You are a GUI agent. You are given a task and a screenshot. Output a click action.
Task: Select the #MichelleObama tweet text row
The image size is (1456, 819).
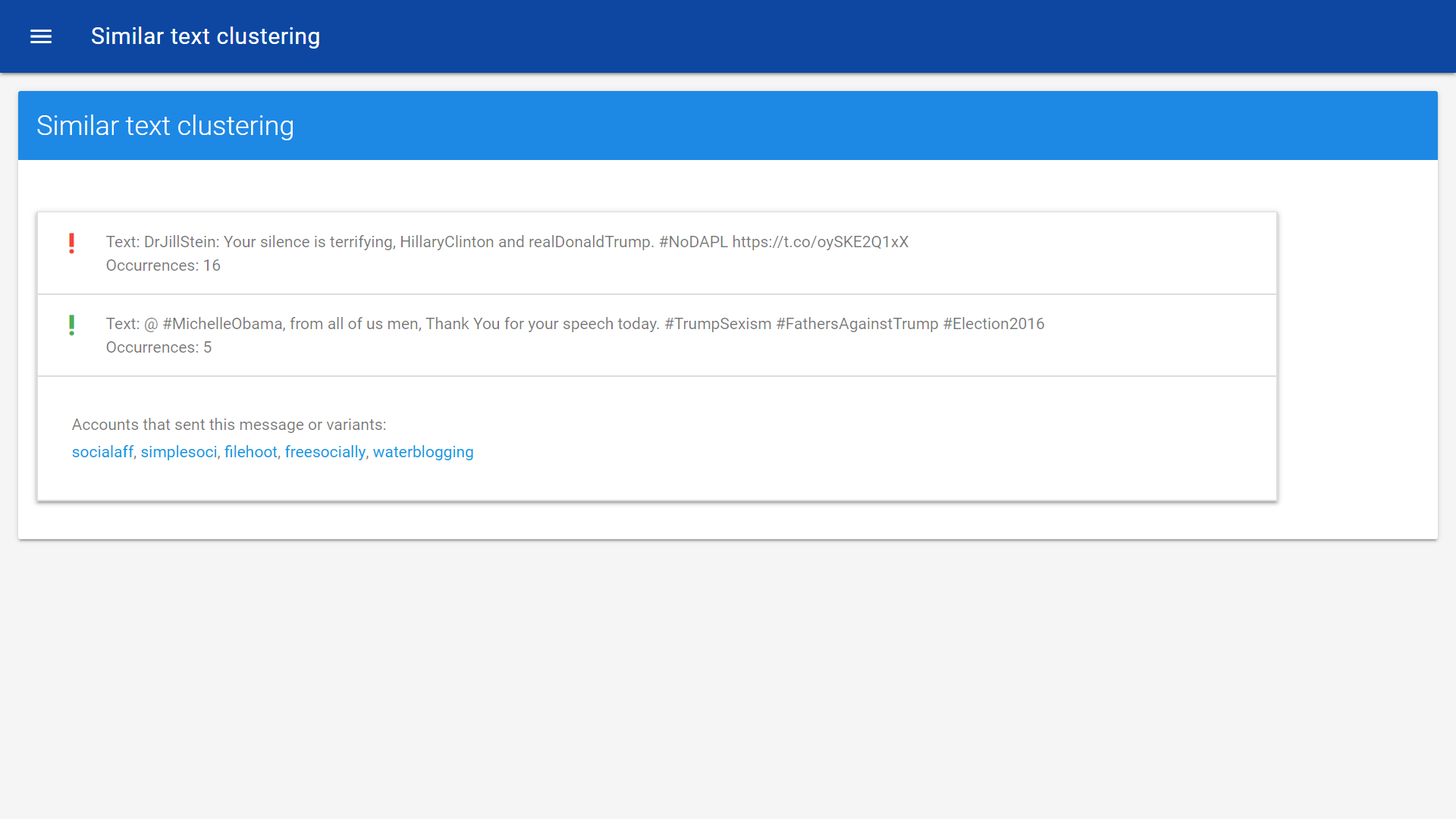pos(657,335)
